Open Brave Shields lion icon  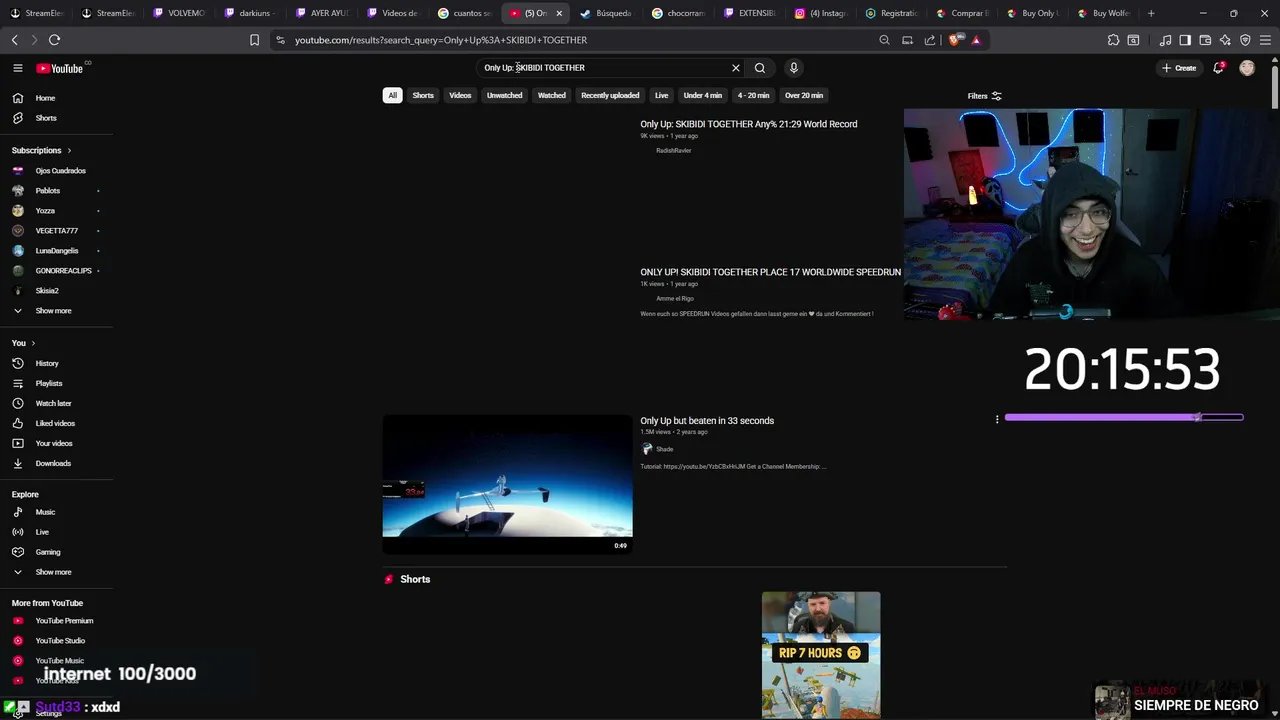tap(955, 40)
